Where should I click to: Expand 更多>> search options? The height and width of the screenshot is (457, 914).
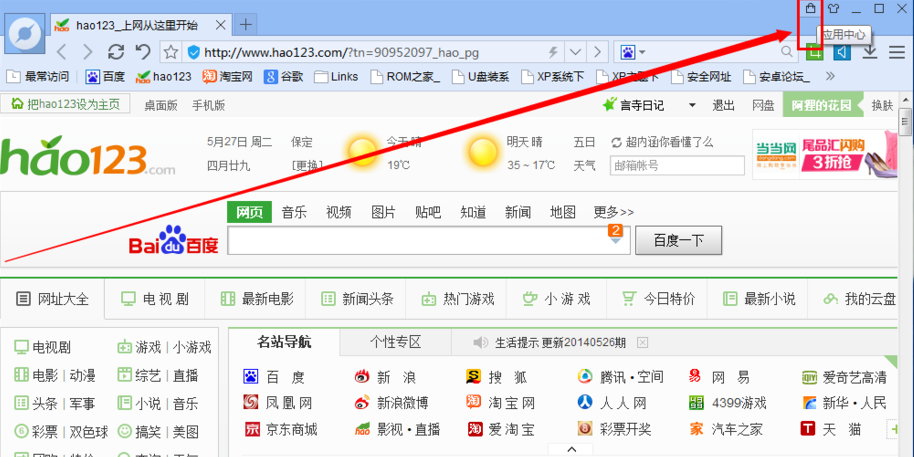614,212
